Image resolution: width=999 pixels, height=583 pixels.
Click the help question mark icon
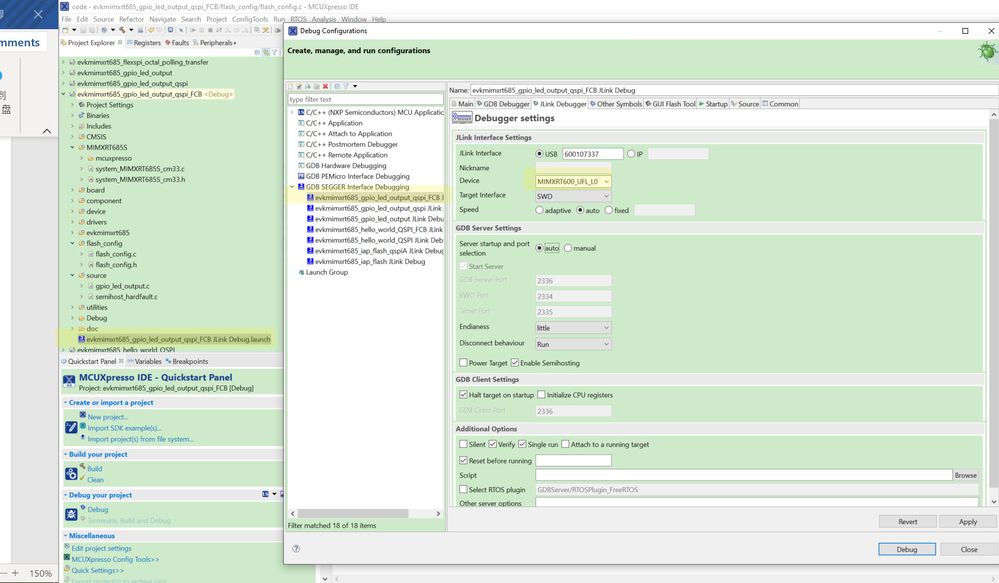[x=296, y=548]
